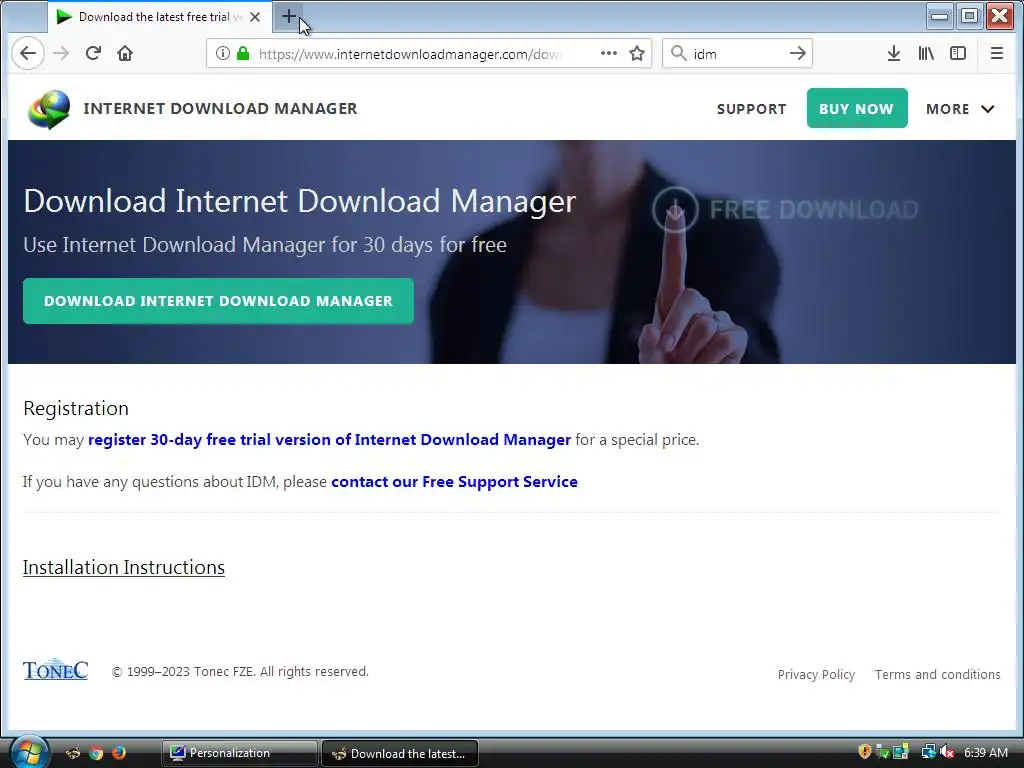
Task: Click the green padlock security icon
Action: tap(243, 54)
